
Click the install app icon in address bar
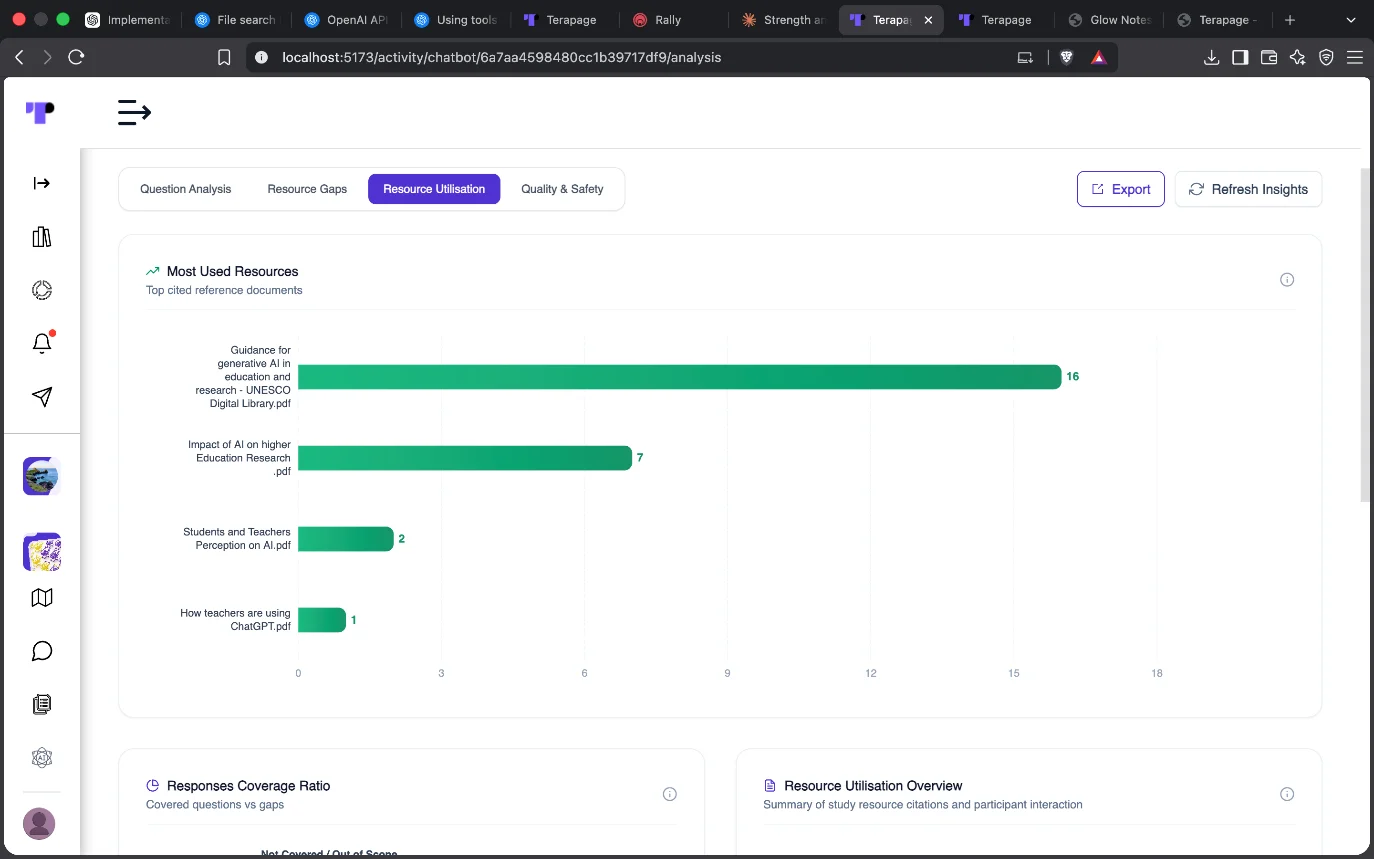click(x=1025, y=57)
